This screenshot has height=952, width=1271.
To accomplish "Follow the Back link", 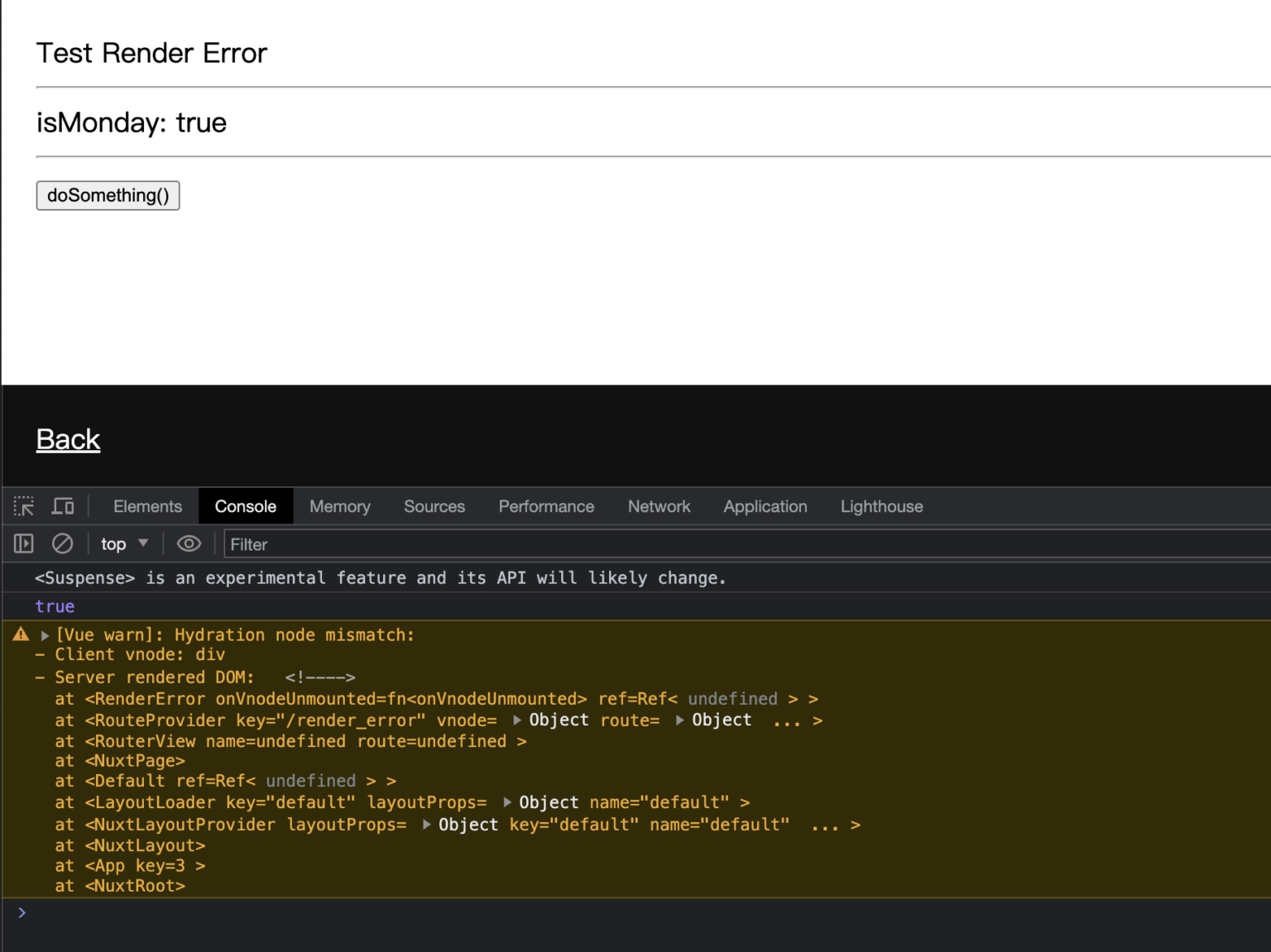I will coord(68,439).
